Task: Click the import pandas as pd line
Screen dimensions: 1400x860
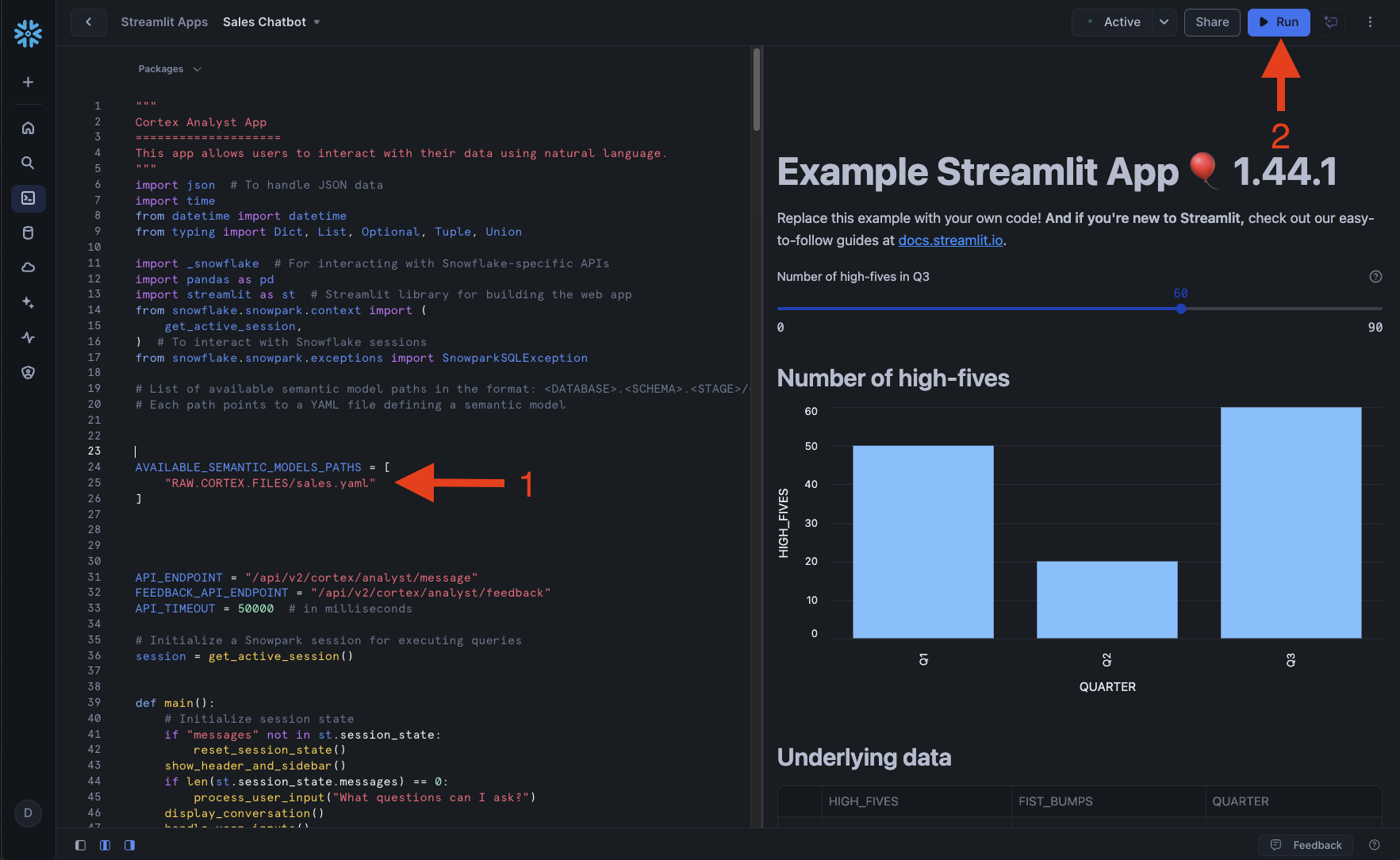Action: [x=205, y=279]
